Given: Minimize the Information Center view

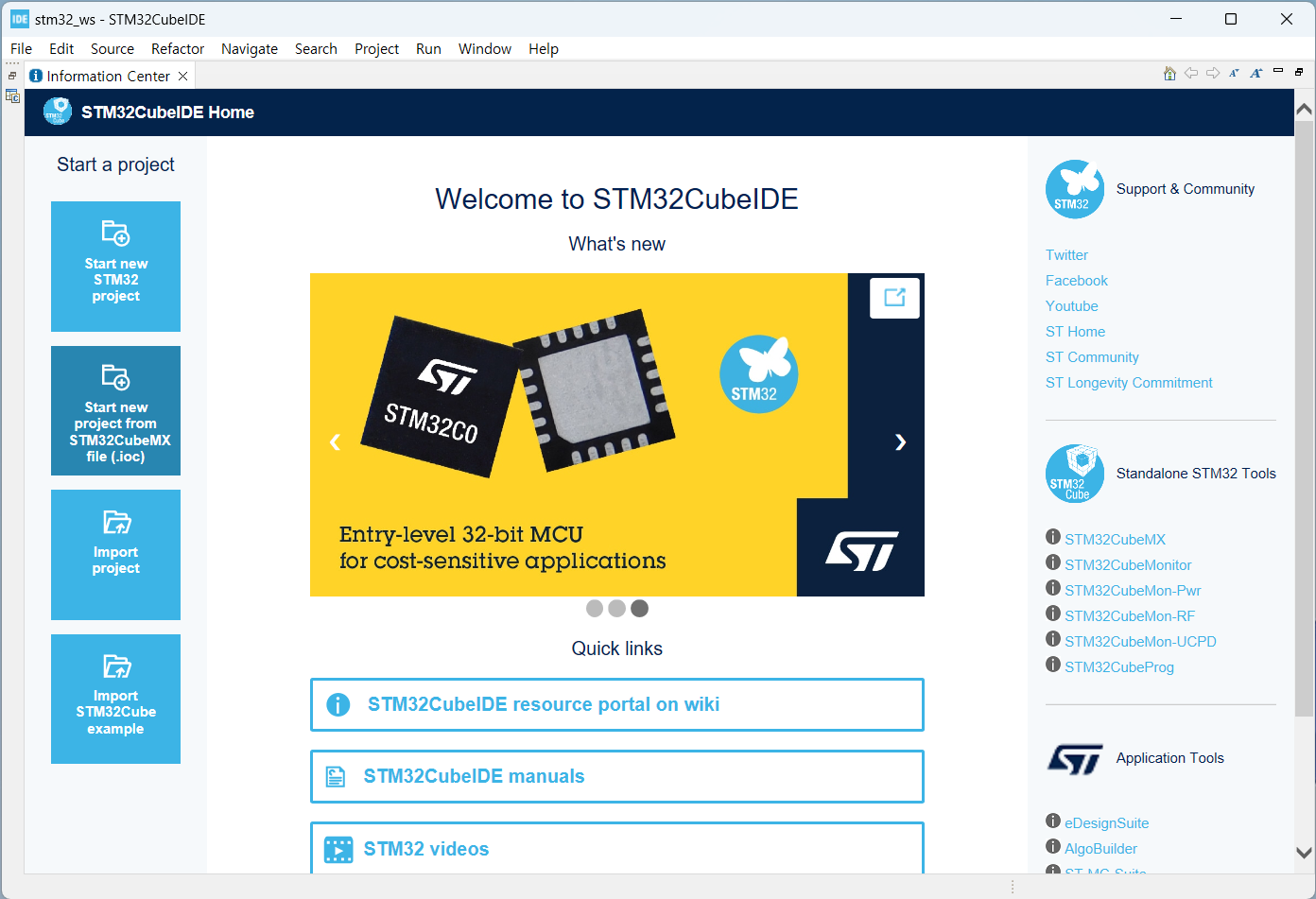Looking at the screenshot, I should (x=1278, y=71).
